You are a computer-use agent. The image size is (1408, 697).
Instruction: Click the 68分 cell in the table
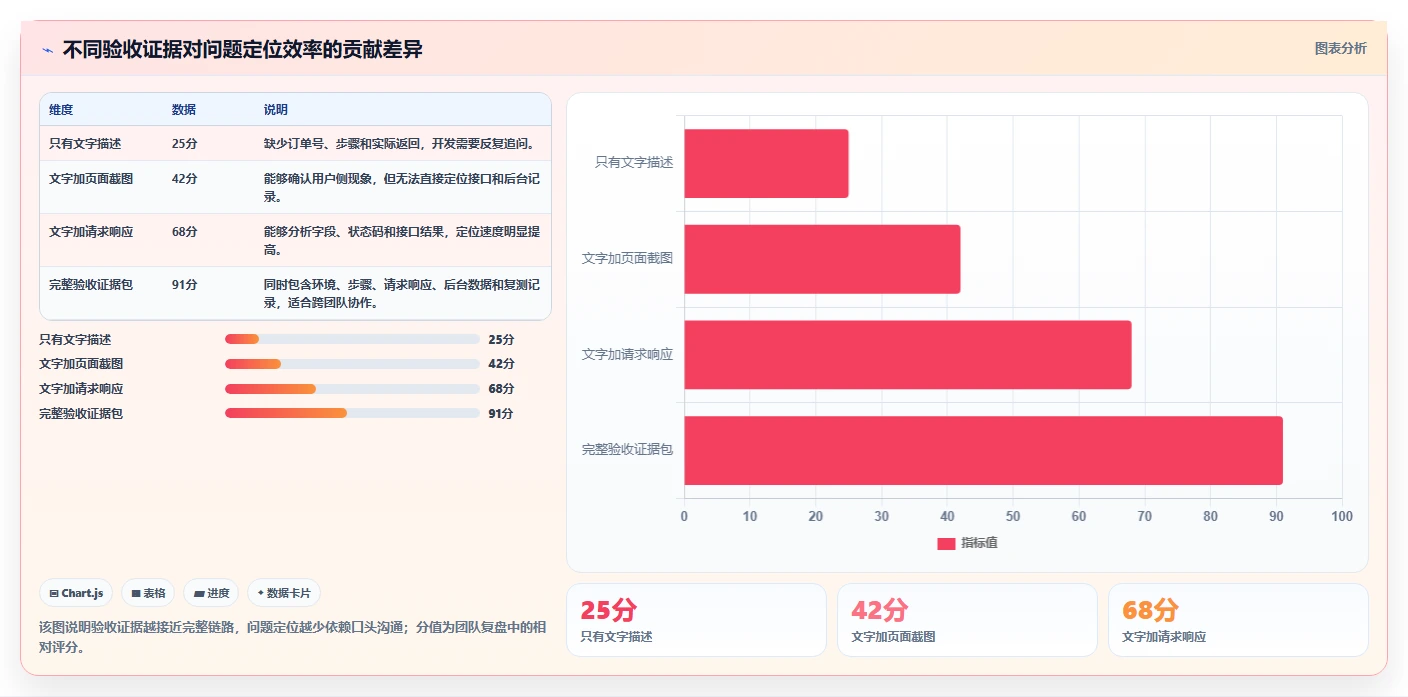pyautogui.click(x=184, y=232)
